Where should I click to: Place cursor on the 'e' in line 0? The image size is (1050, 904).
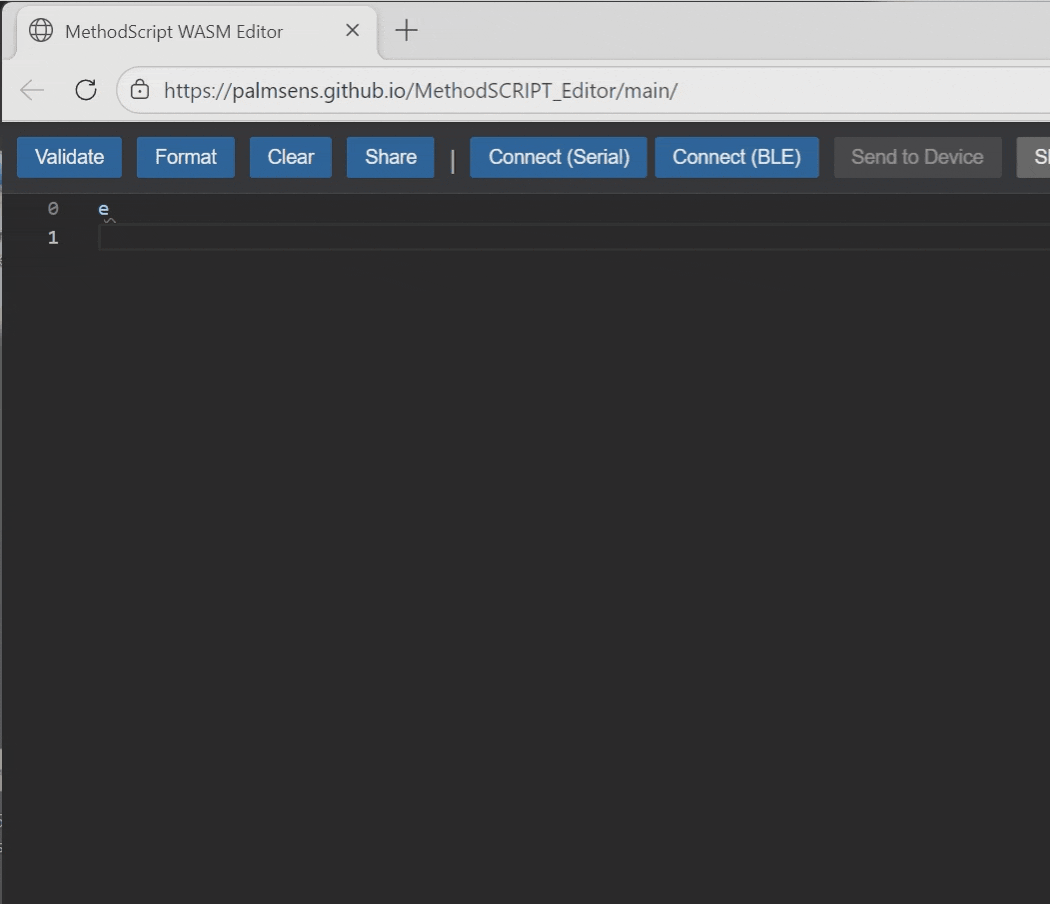pos(103,209)
